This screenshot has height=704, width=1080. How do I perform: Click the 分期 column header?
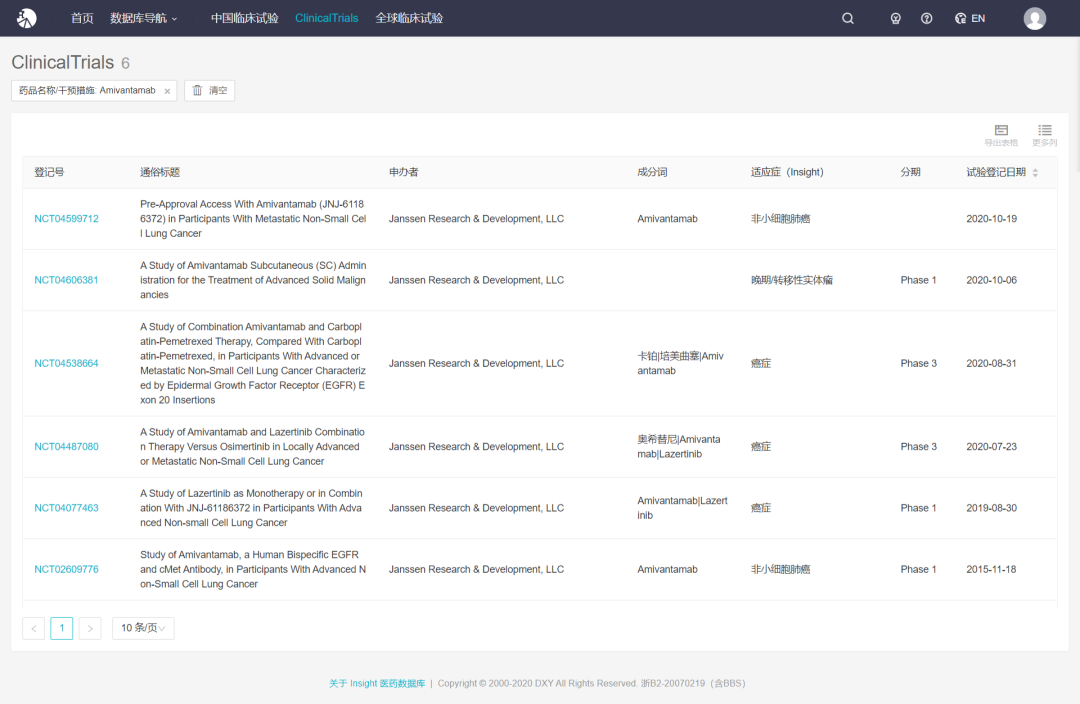(911, 172)
